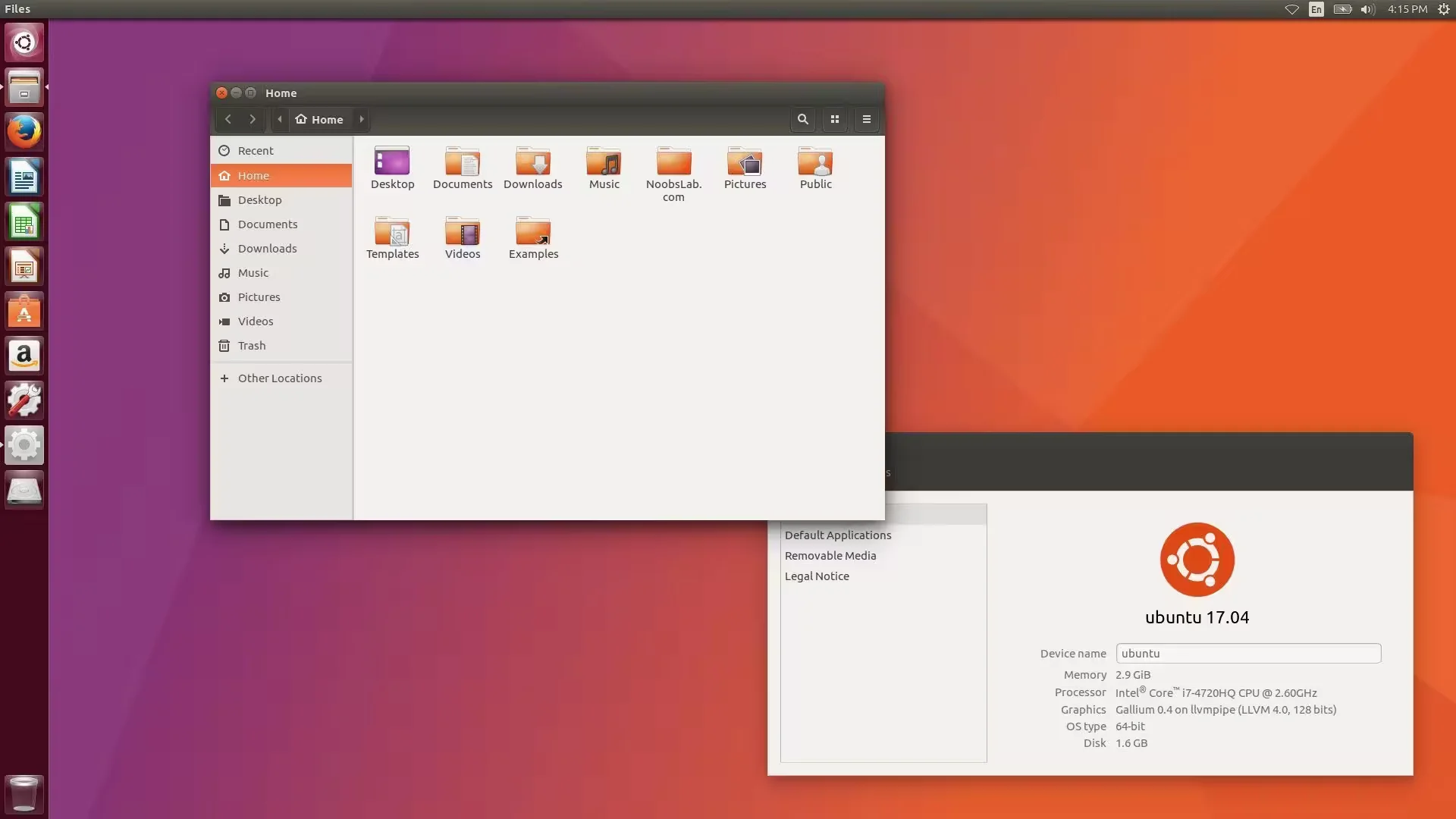Click the Device name text field
Image resolution: width=1456 pixels, height=819 pixels.
point(1248,654)
